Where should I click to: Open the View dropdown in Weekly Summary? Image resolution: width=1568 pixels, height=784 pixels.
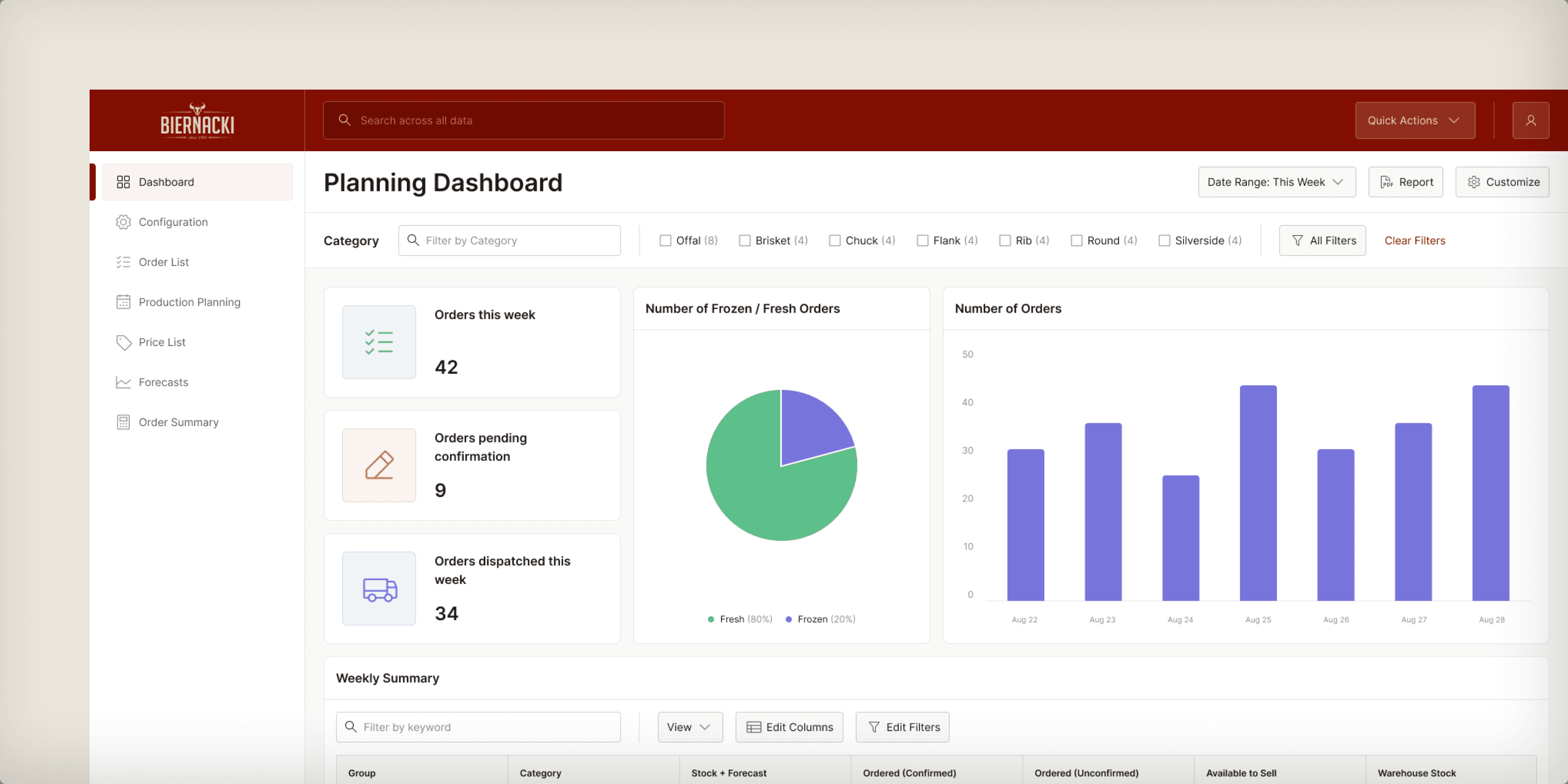[689, 727]
